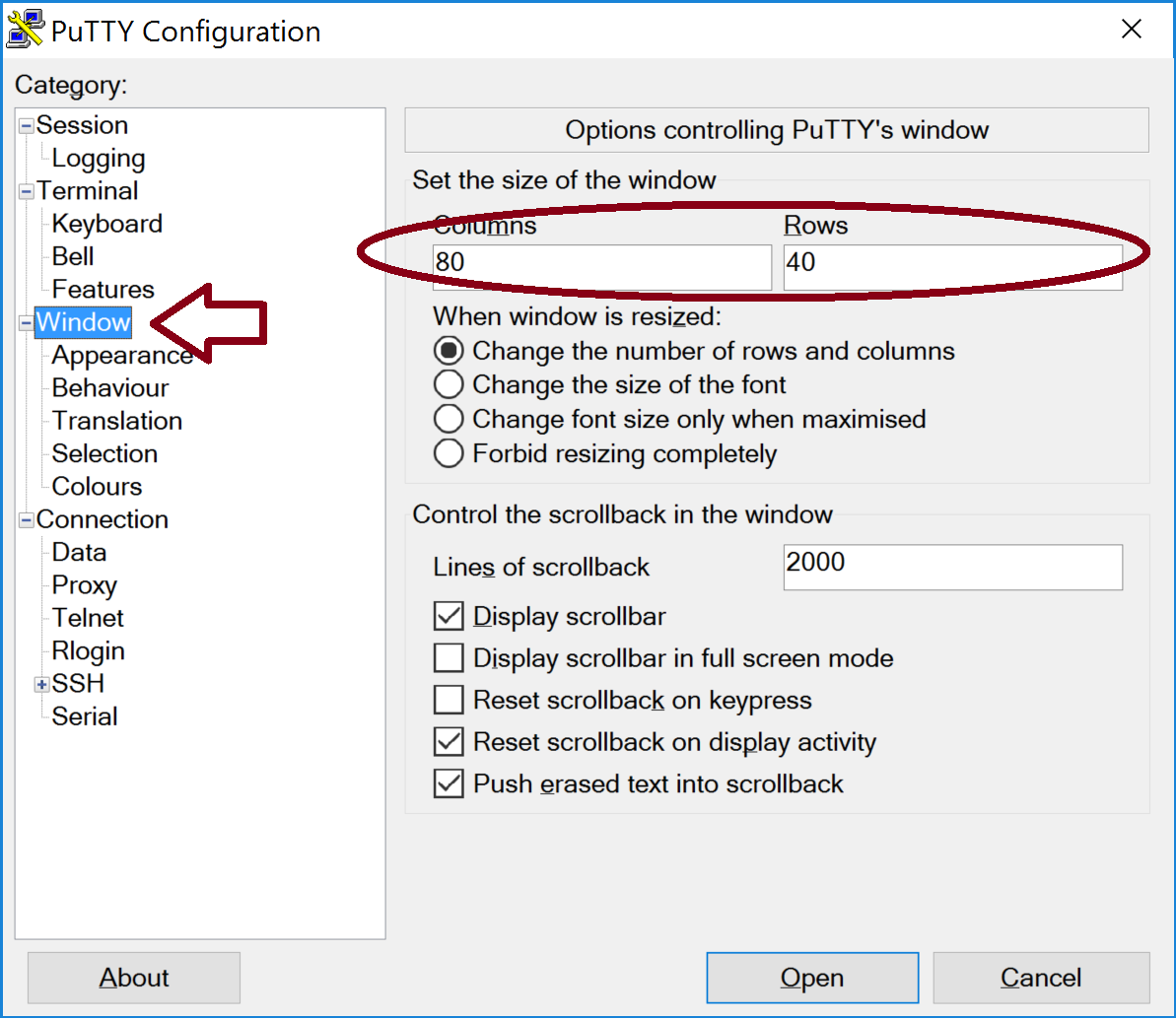Image resolution: width=1176 pixels, height=1019 pixels.
Task: Open the Appearance settings category
Action: [121, 355]
